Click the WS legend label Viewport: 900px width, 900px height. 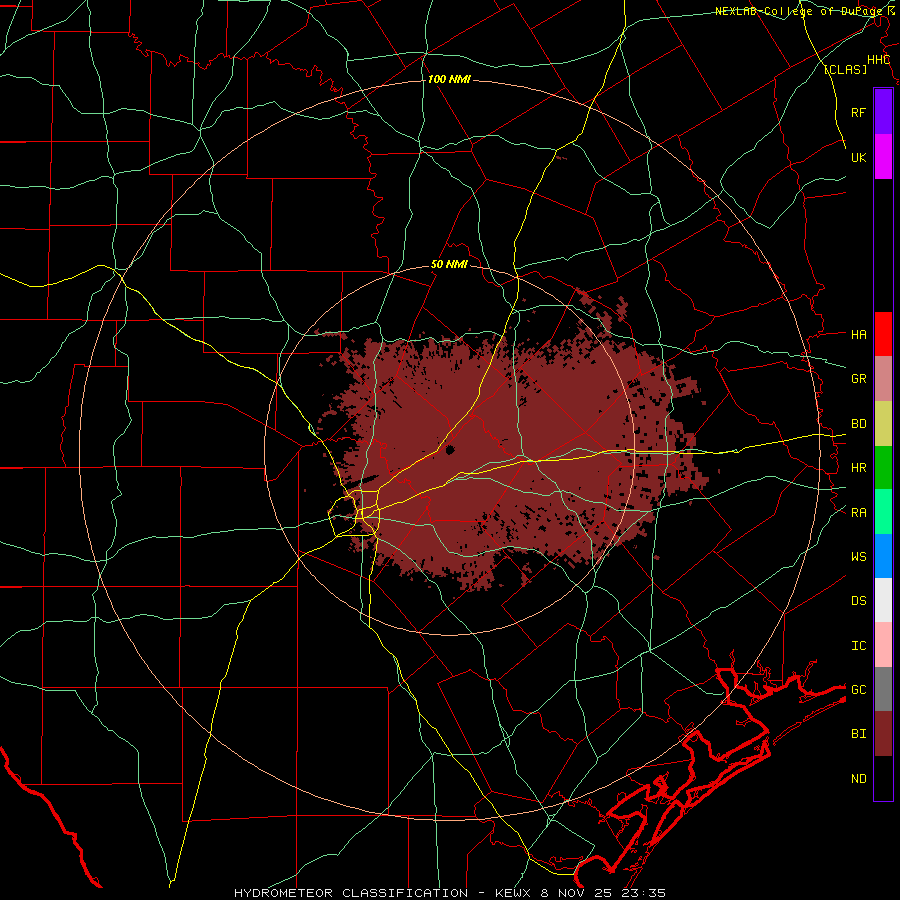tap(858, 556)
